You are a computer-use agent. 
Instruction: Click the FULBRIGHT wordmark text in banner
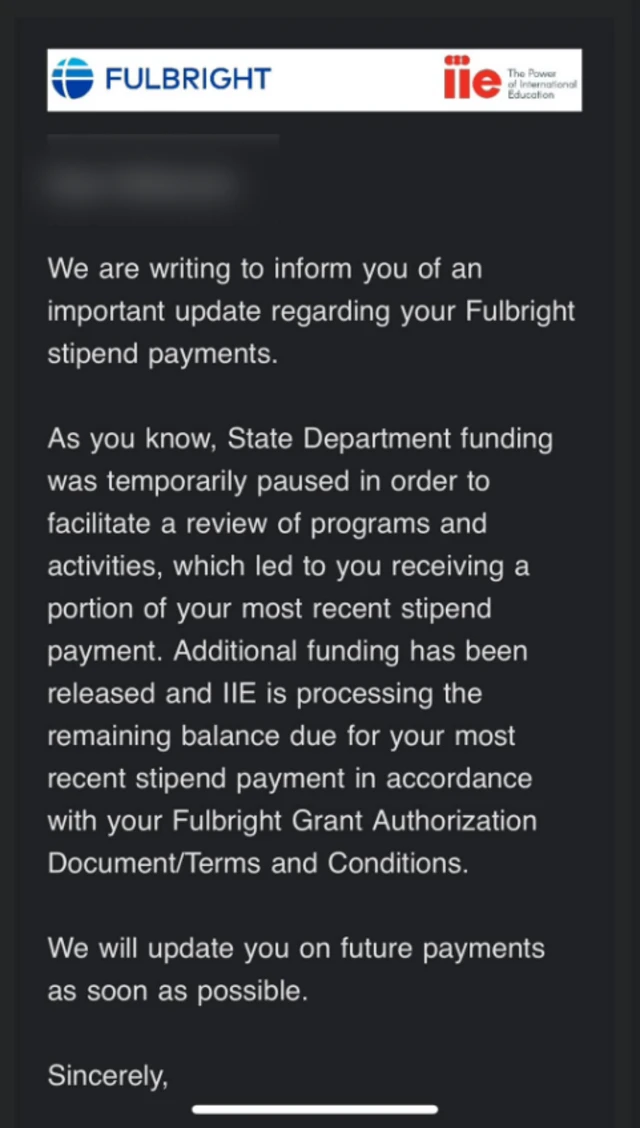point(188,79)
